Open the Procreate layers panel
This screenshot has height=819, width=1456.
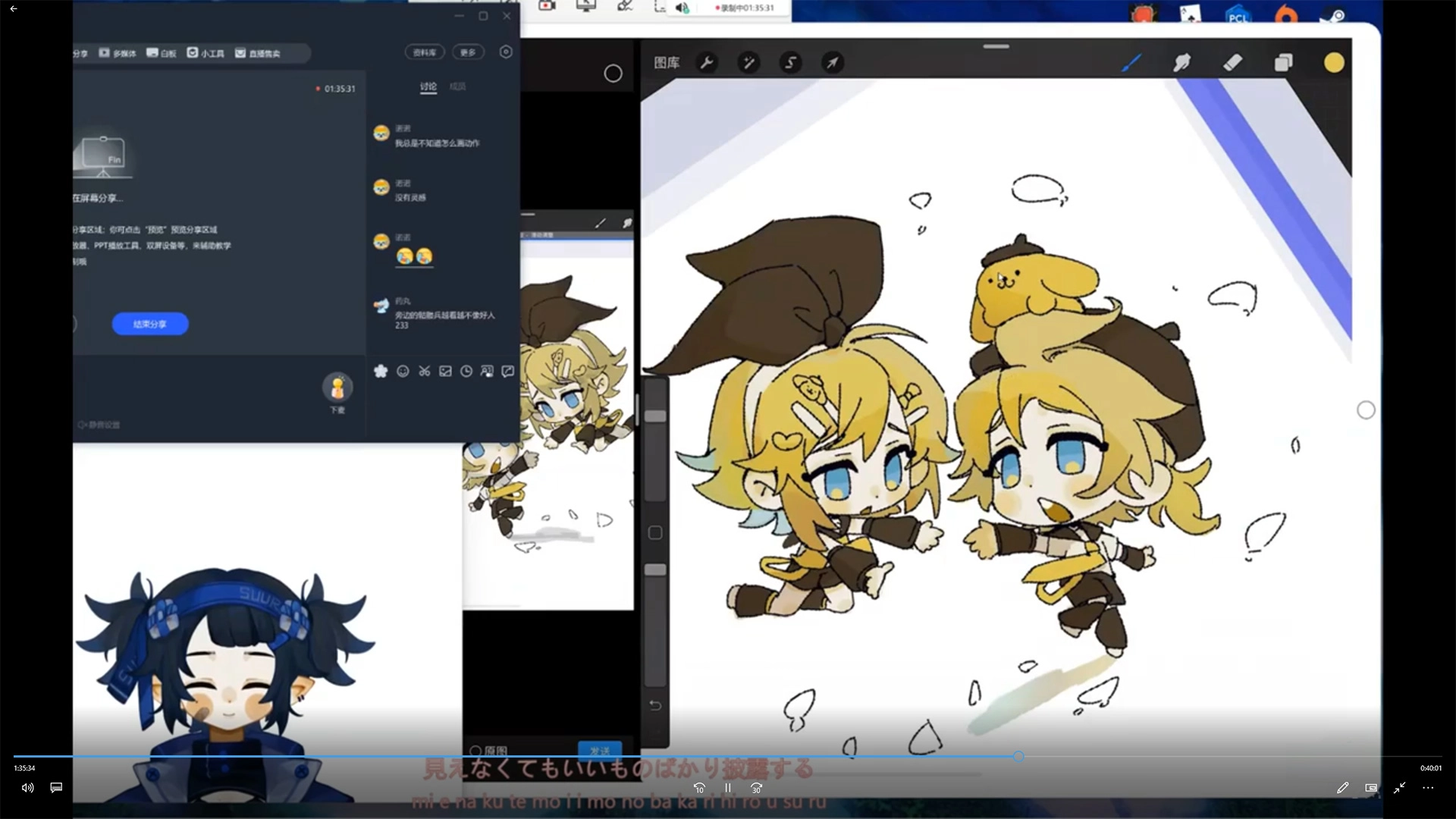click(x=1283, y=63)
